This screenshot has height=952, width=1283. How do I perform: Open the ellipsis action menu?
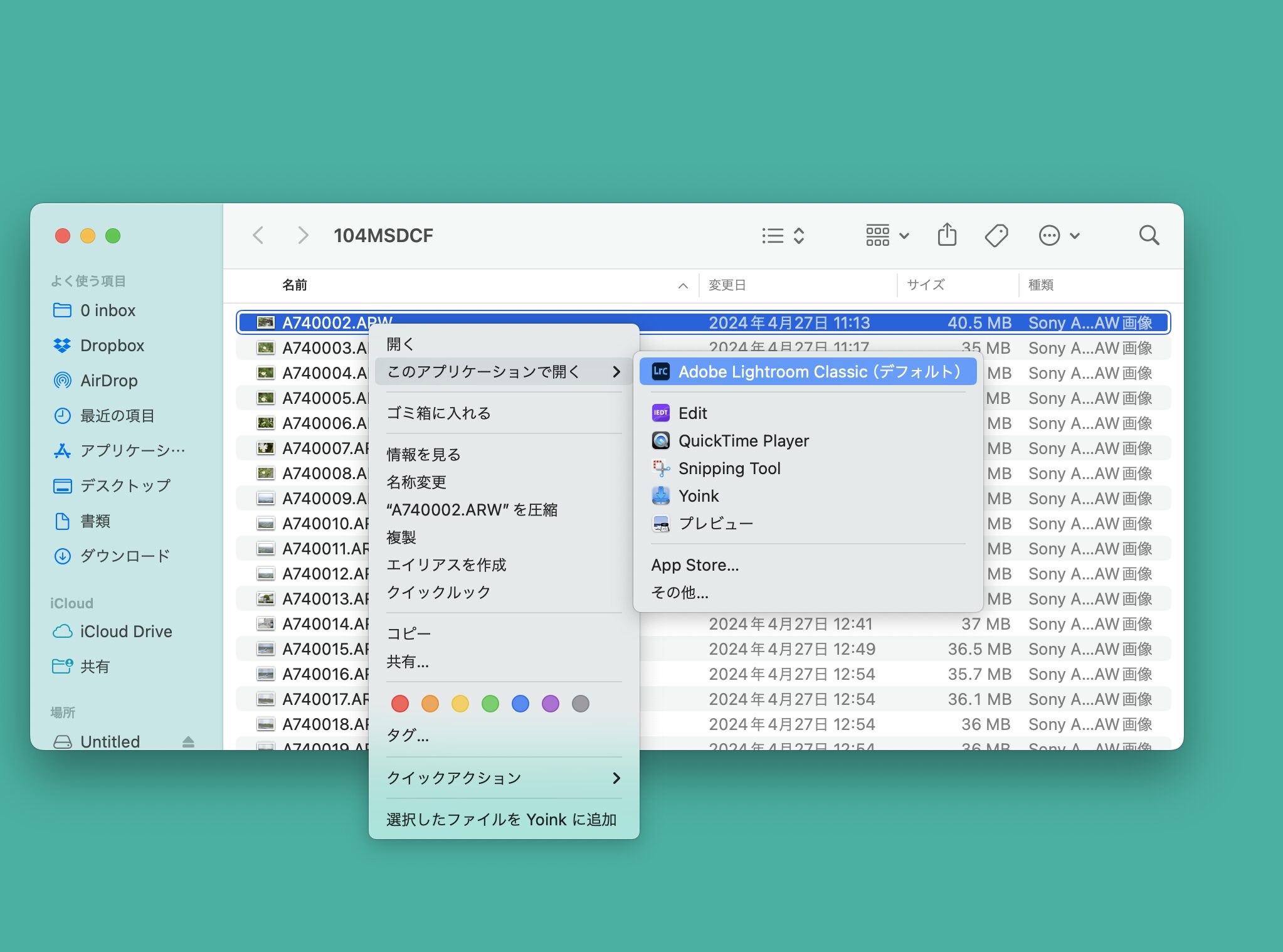click(x=1059, y=235)
